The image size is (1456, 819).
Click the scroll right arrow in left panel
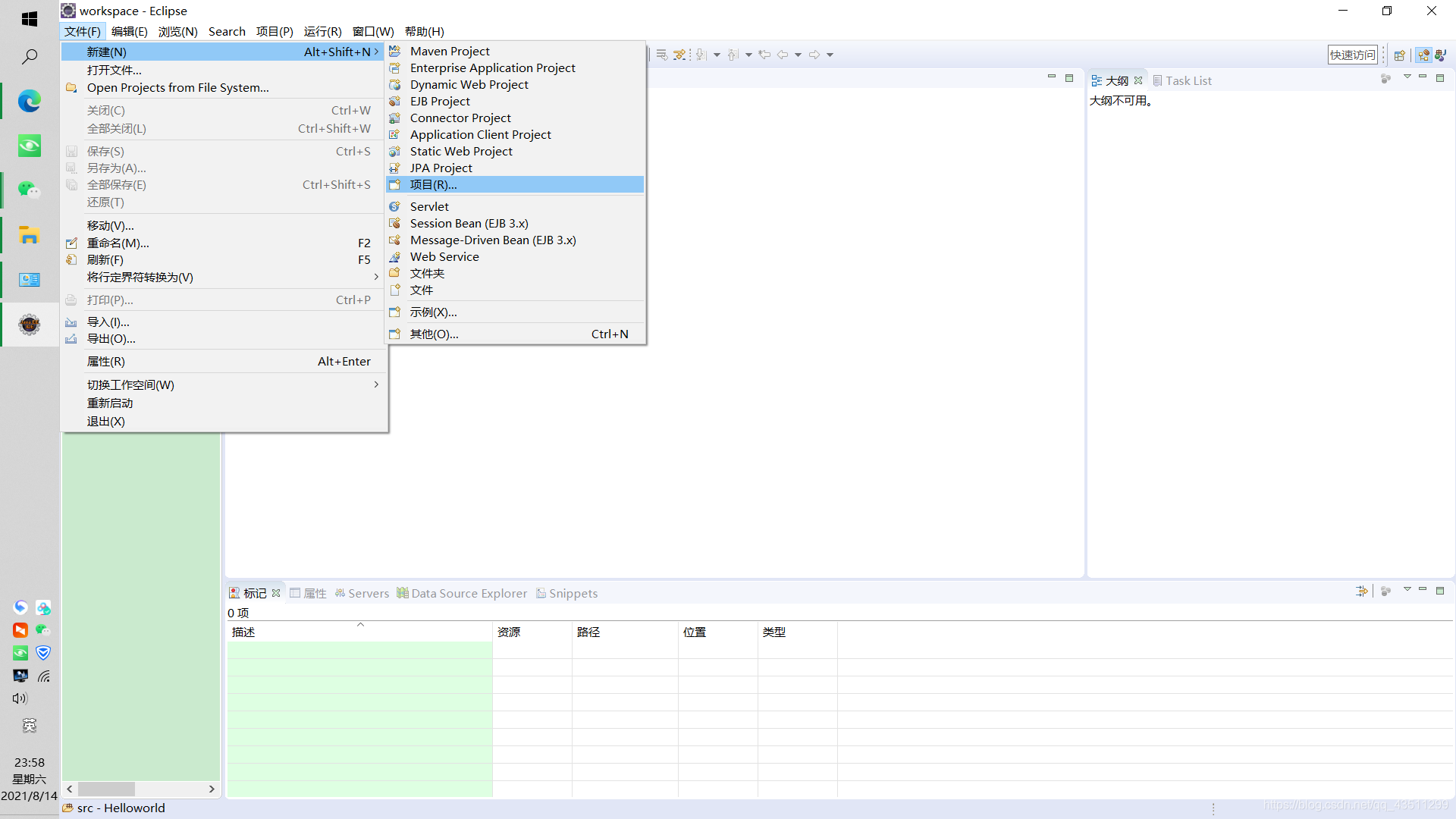[x=212, y=789]
